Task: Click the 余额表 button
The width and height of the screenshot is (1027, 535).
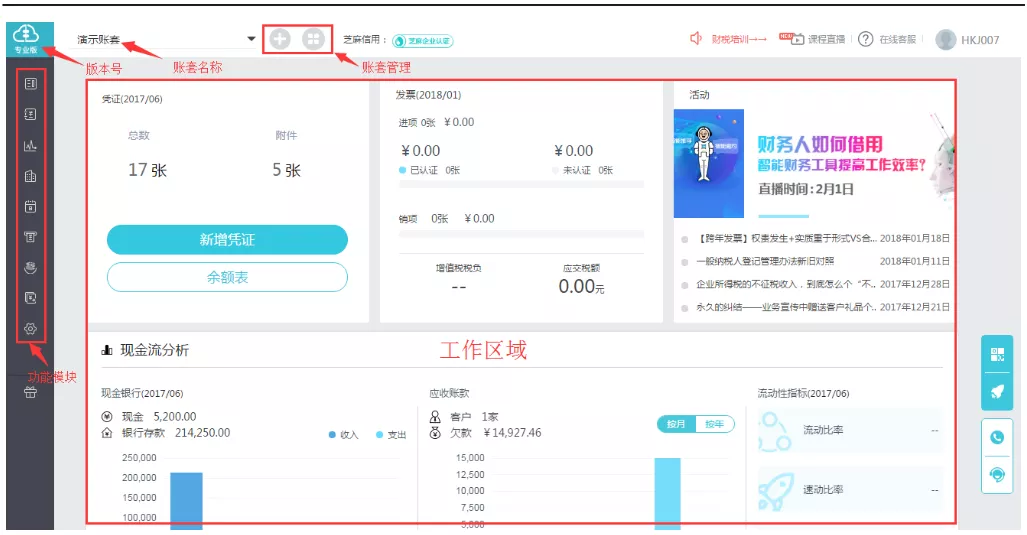Action: (x=227, y=277)
